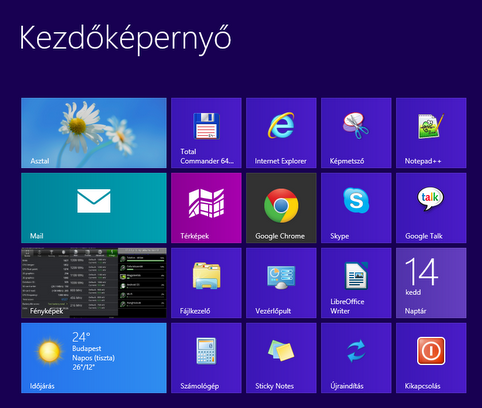Click the 'Budapest' city name
This screenshot has width=482, height=408.
click(x=87, y=348)
